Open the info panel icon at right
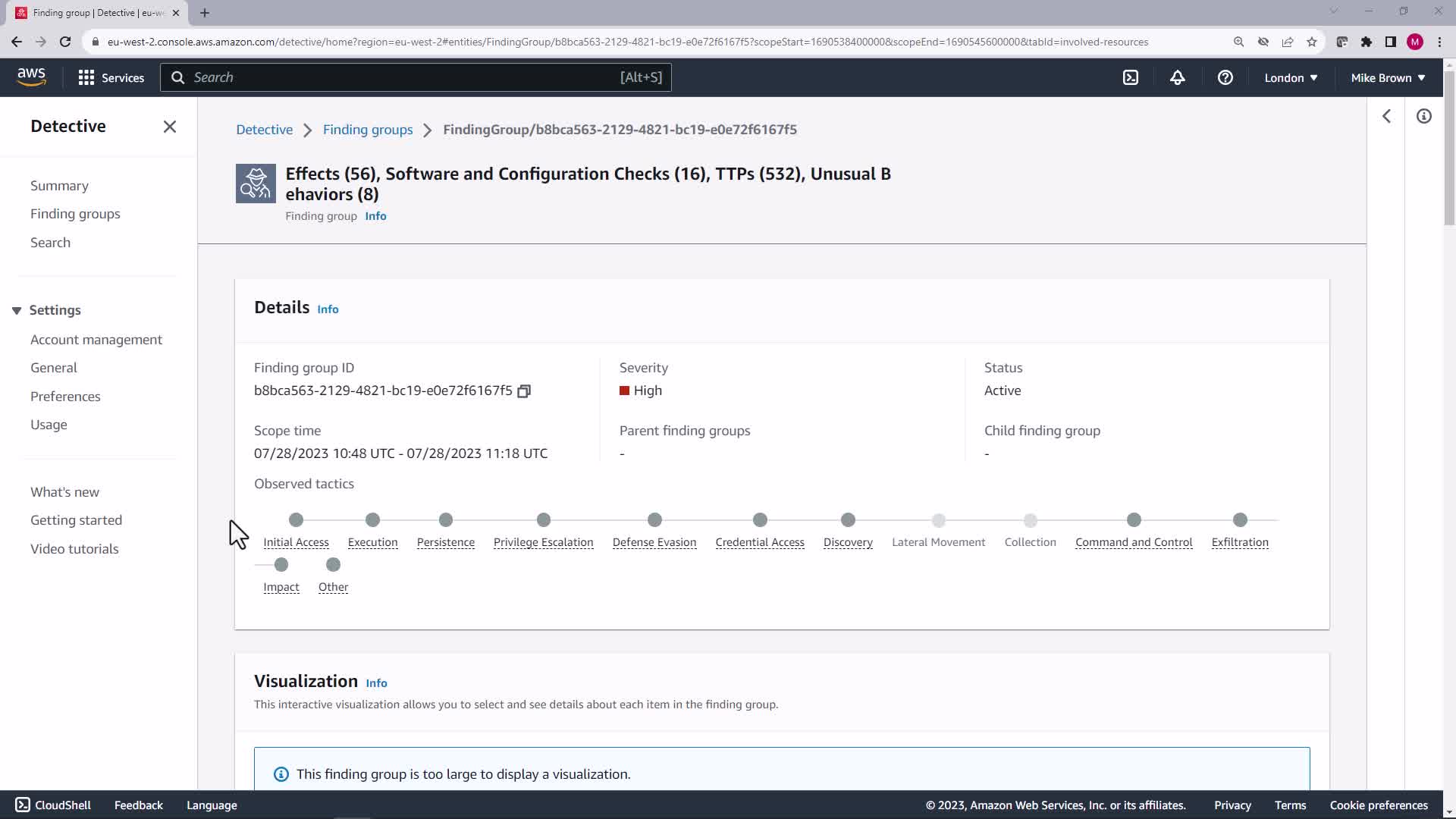Viewport: 1456px width, 819px height. click(x=1423, y=116)
